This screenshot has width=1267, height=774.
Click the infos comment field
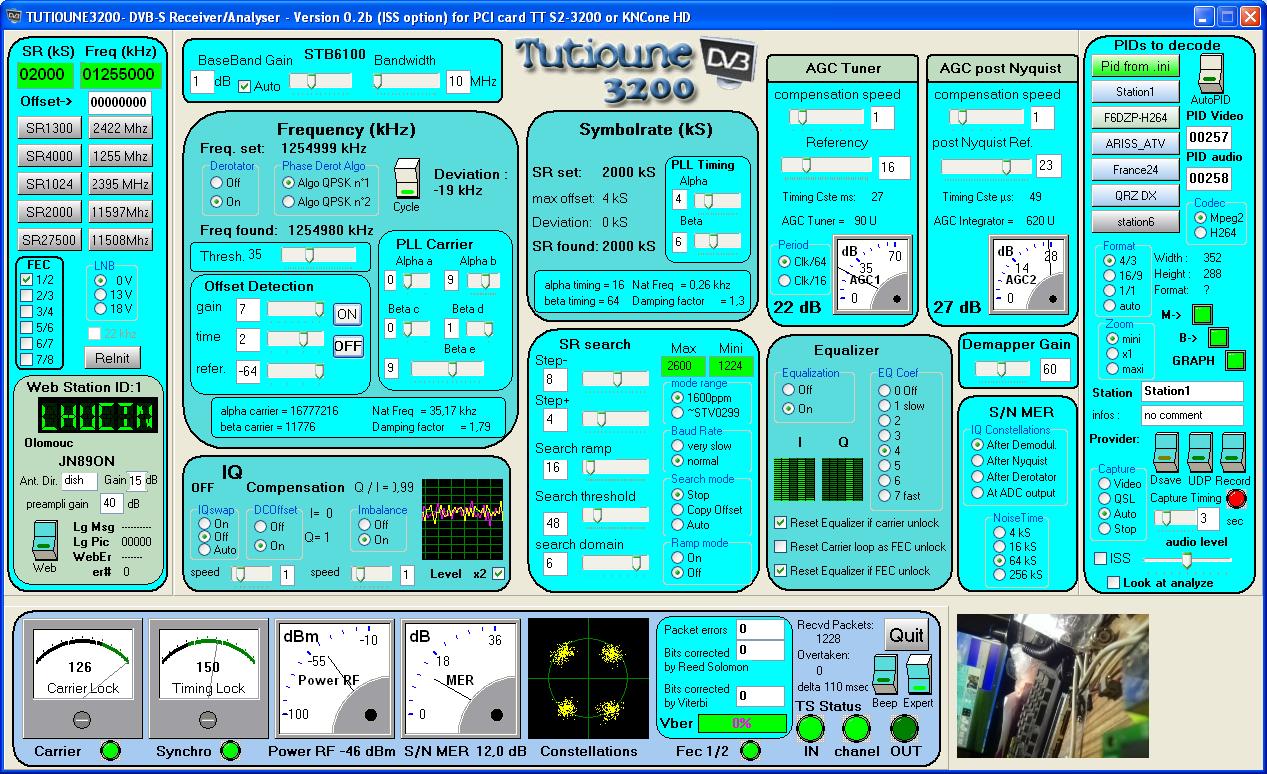[1192, 415]
